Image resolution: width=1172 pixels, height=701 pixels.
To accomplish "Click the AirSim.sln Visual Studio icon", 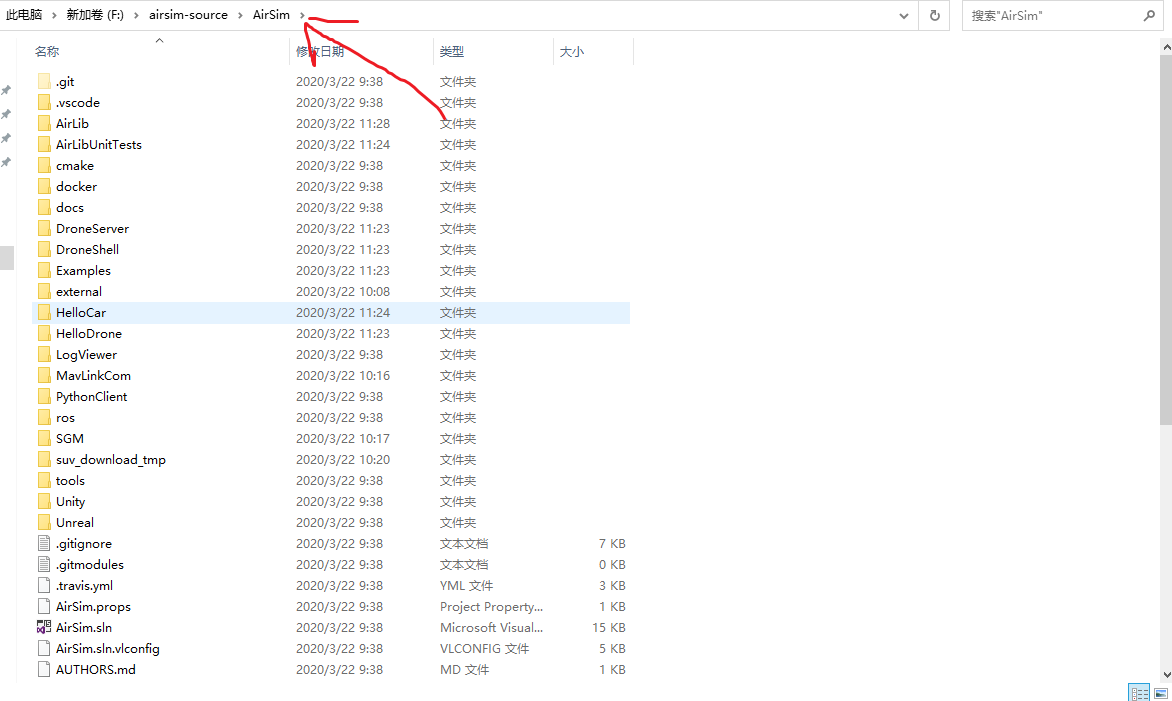I will (x=44, y=627).
